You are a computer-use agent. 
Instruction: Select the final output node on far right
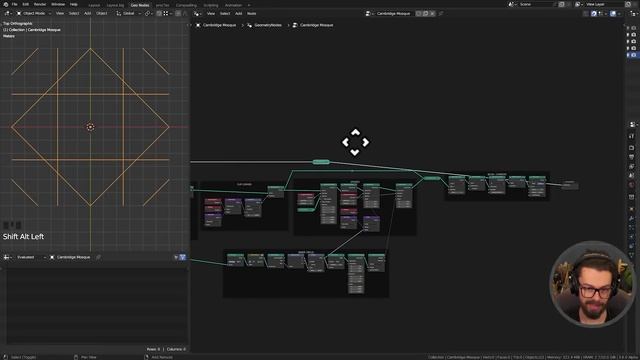pyautogui.click(x=569, y=185)
